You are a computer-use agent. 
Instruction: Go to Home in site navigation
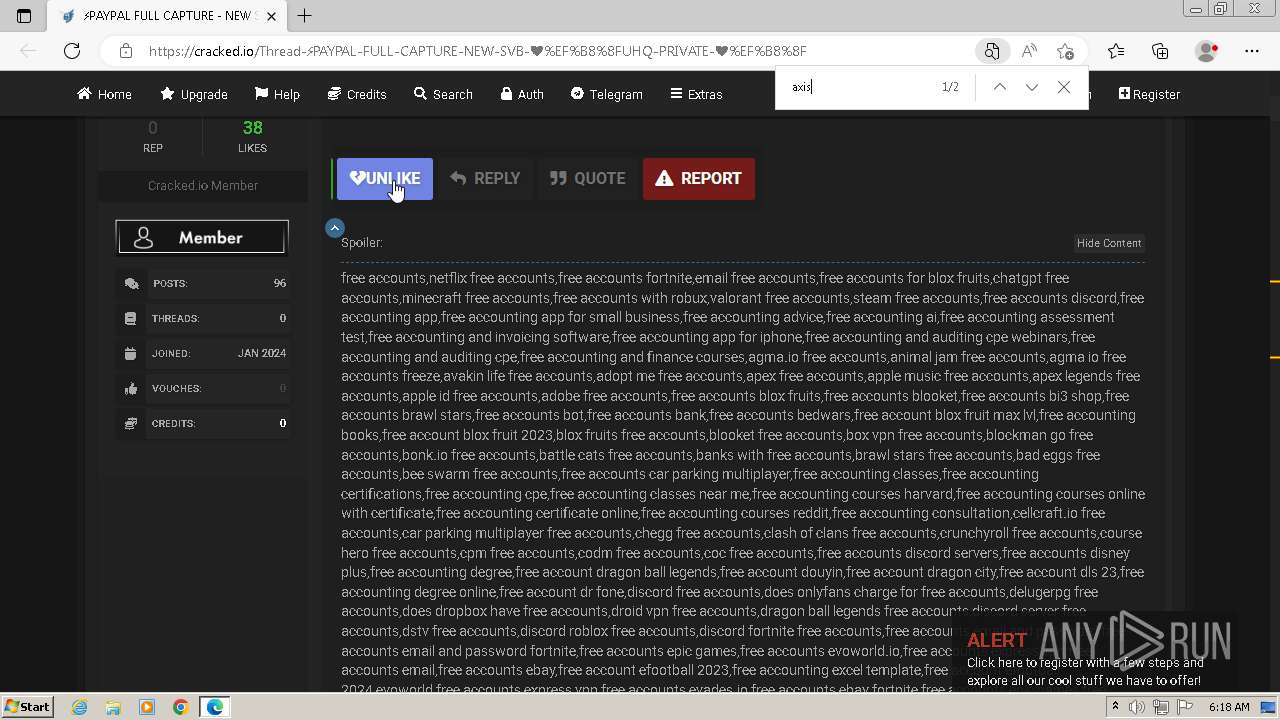(104, 94)
